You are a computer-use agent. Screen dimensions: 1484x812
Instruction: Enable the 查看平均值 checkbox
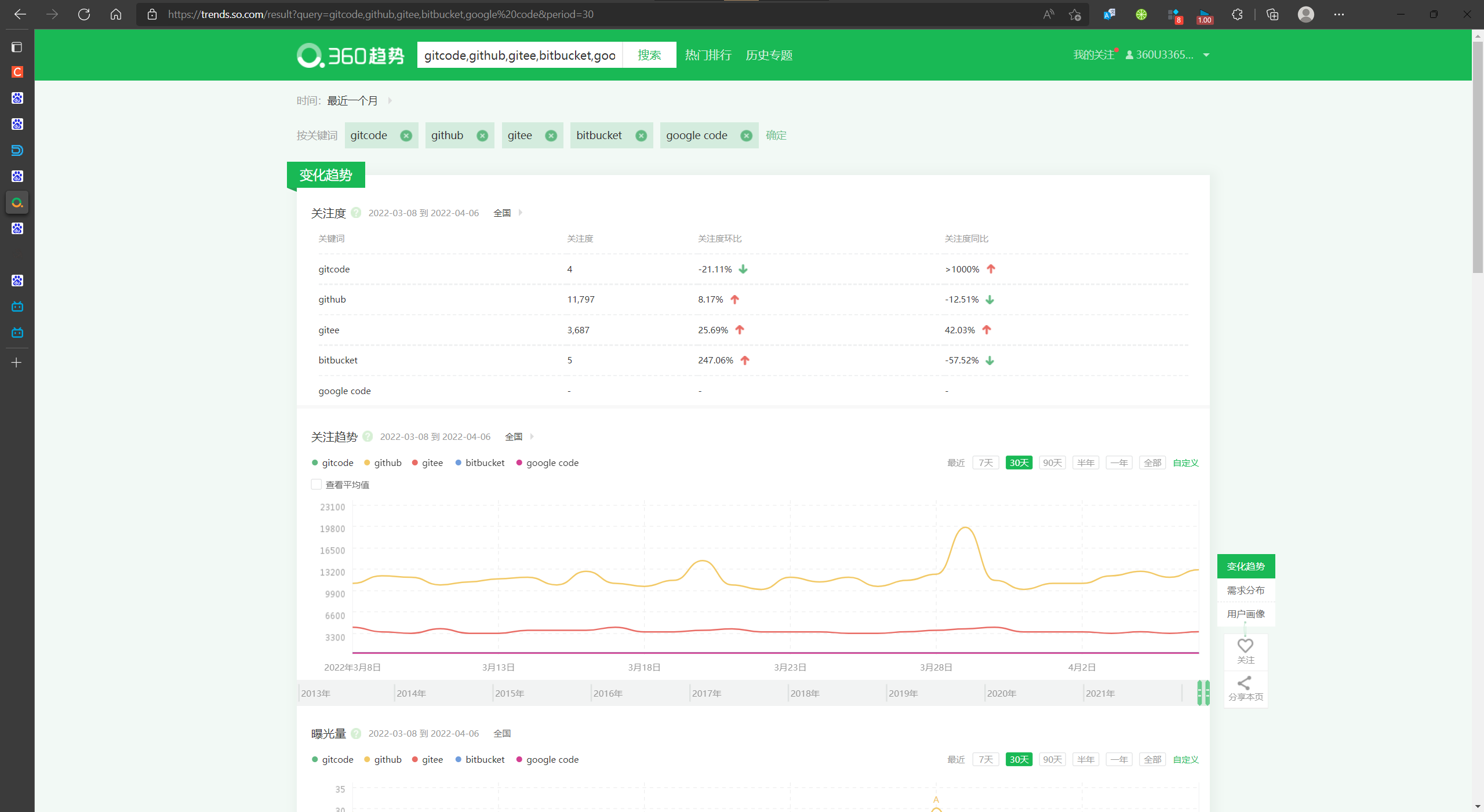(x=317, y=485)
